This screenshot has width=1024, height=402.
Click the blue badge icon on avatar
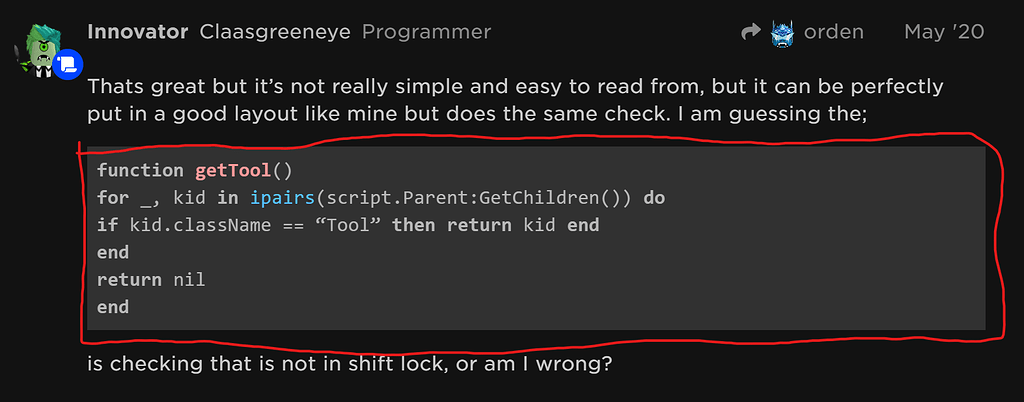click(x=68, y=66)
